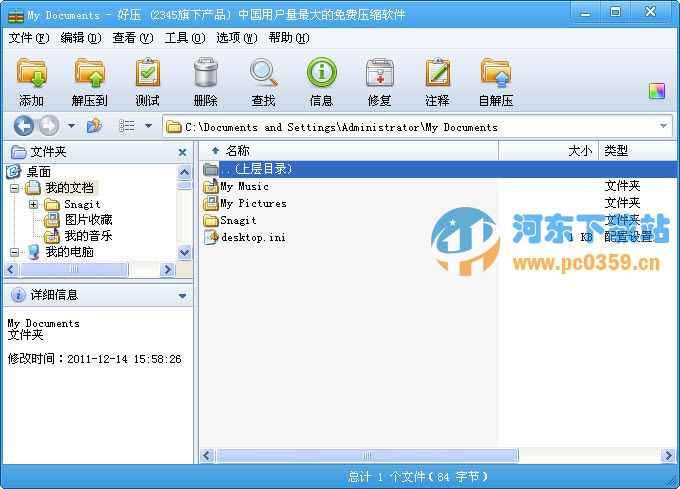Click the 我的电脑 computer icon in tree
680x489 pixels.
(x=34, y=252)
